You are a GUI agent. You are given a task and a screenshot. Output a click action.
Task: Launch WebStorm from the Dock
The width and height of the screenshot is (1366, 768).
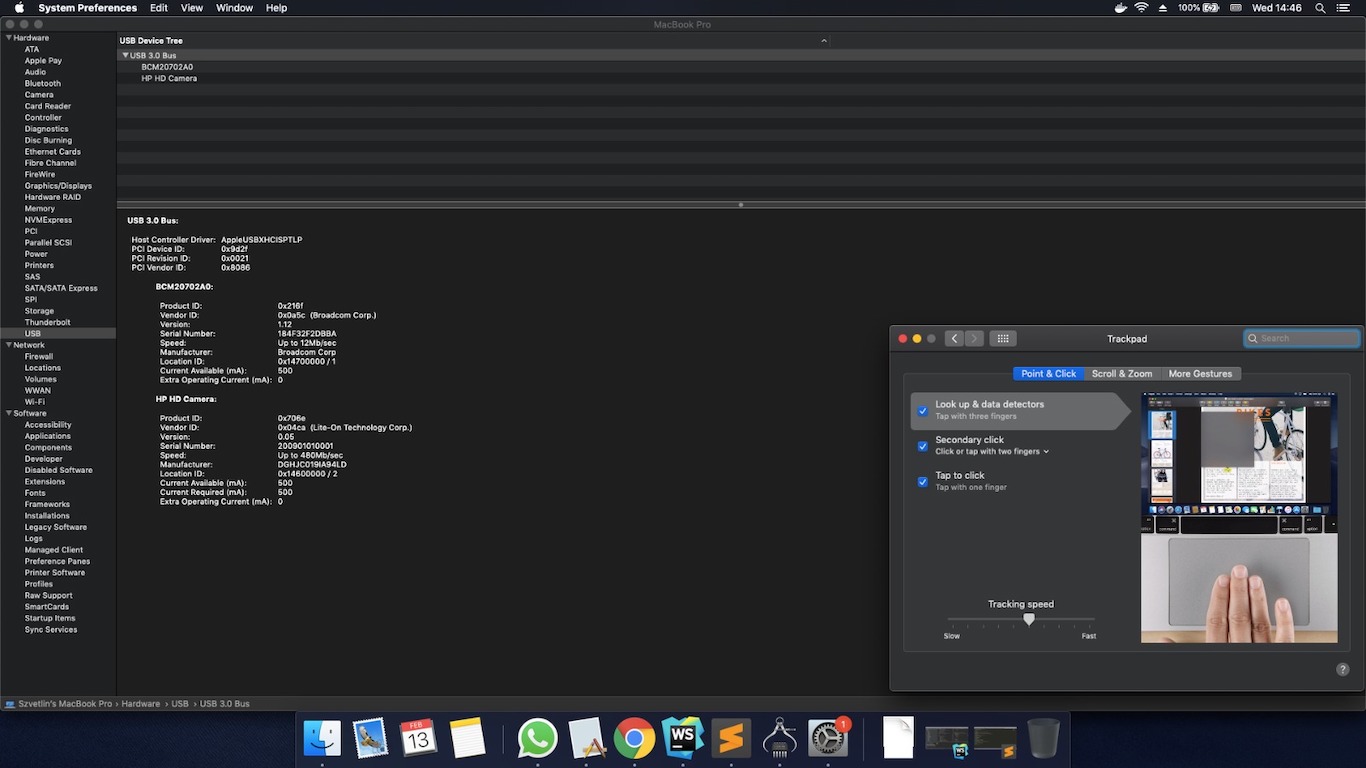(x=682, y=739)
